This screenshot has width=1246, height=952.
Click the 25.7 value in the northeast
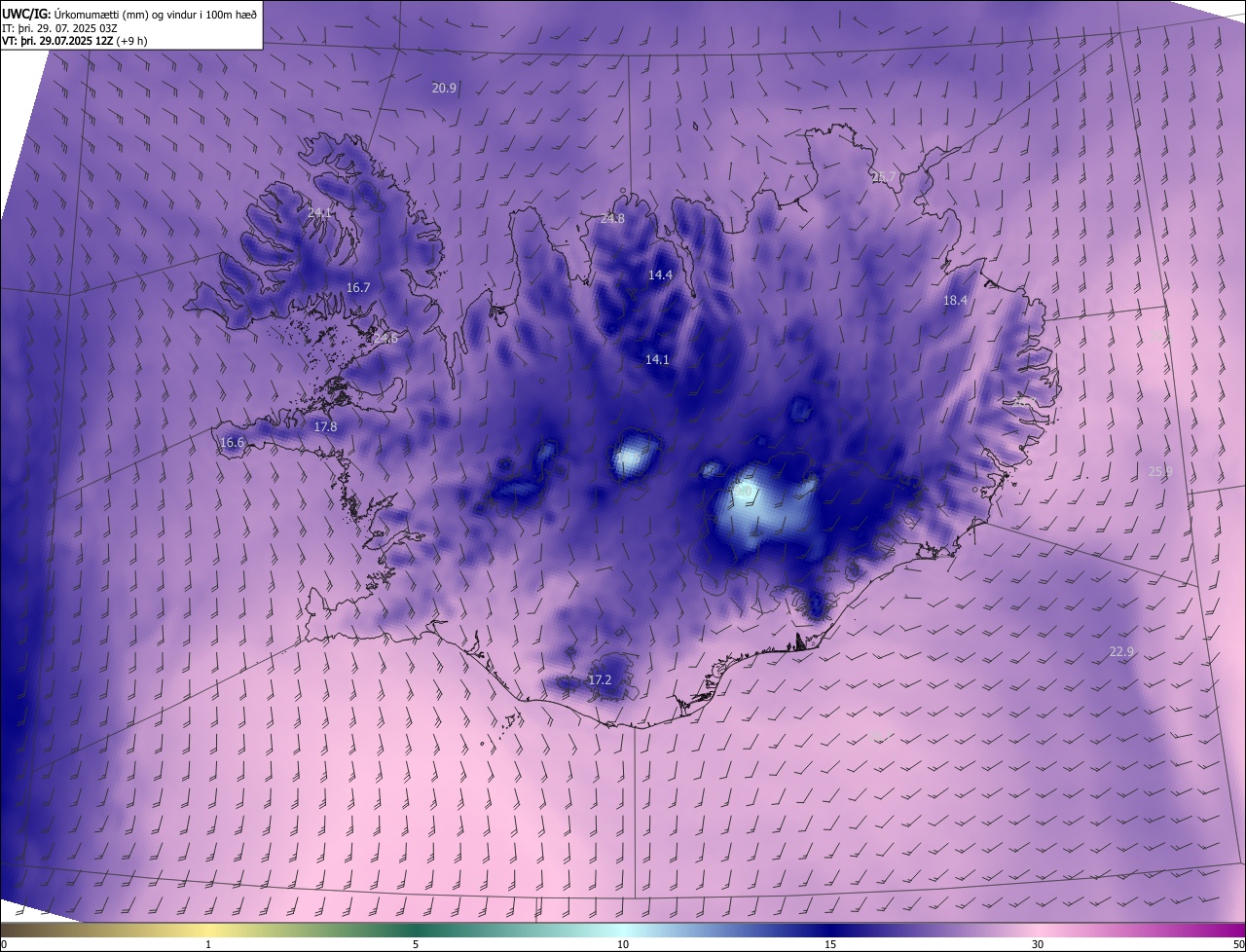pyautogui.click(x=883, y=177)
